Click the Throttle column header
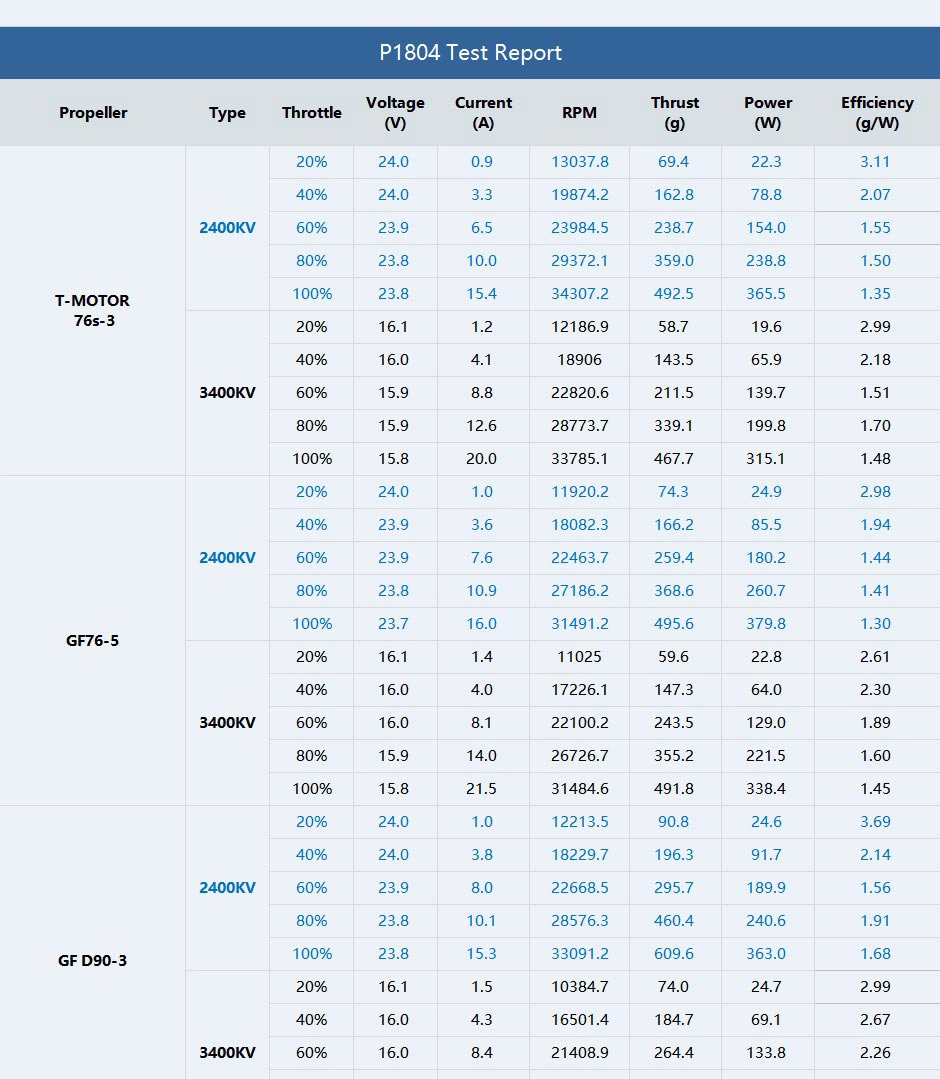 point(312,113)
